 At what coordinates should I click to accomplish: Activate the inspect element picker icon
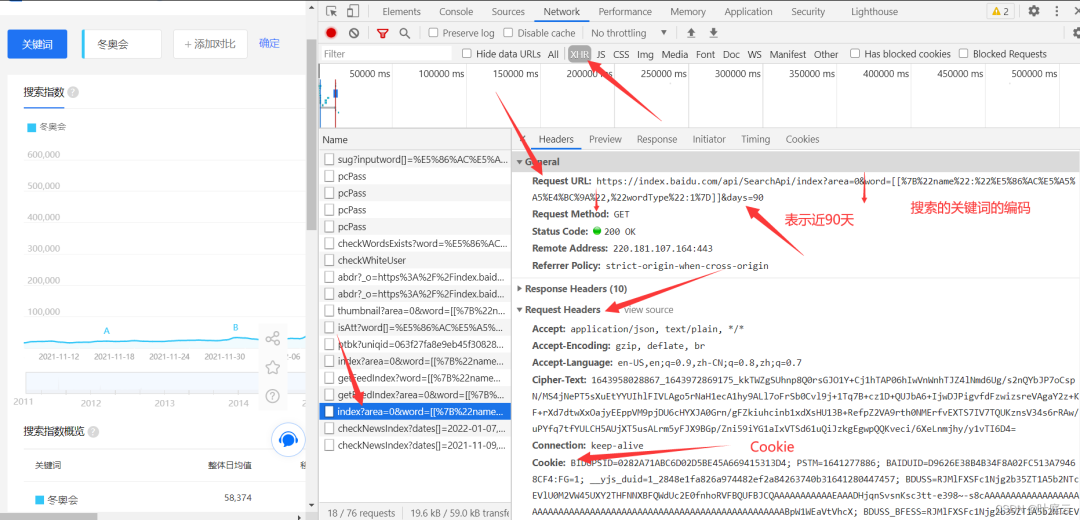[332, 11]
